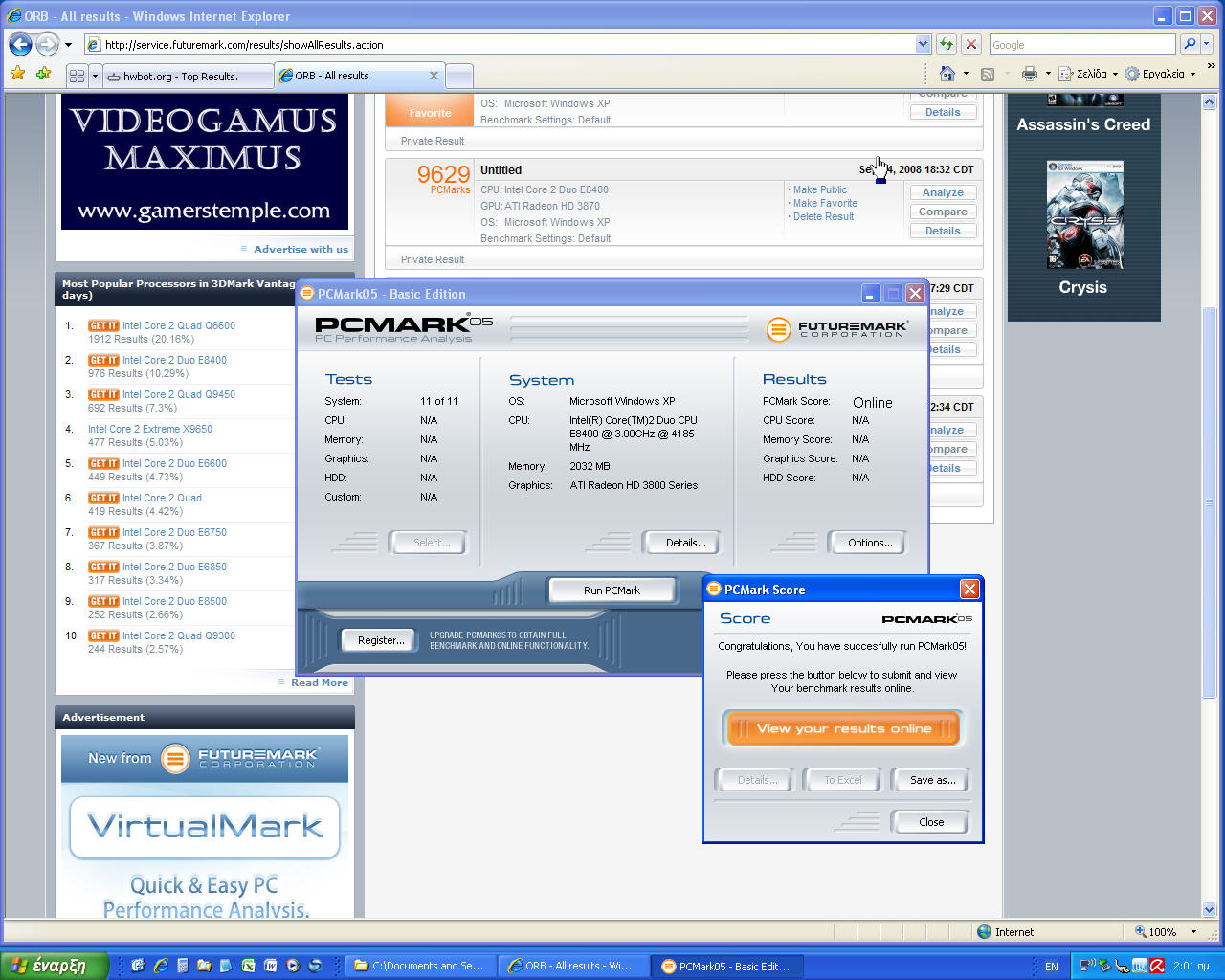Screen dimensions: 1225x980
Task: Close PCMark Score dialog via red X
Action: click(x=969, y=590)
